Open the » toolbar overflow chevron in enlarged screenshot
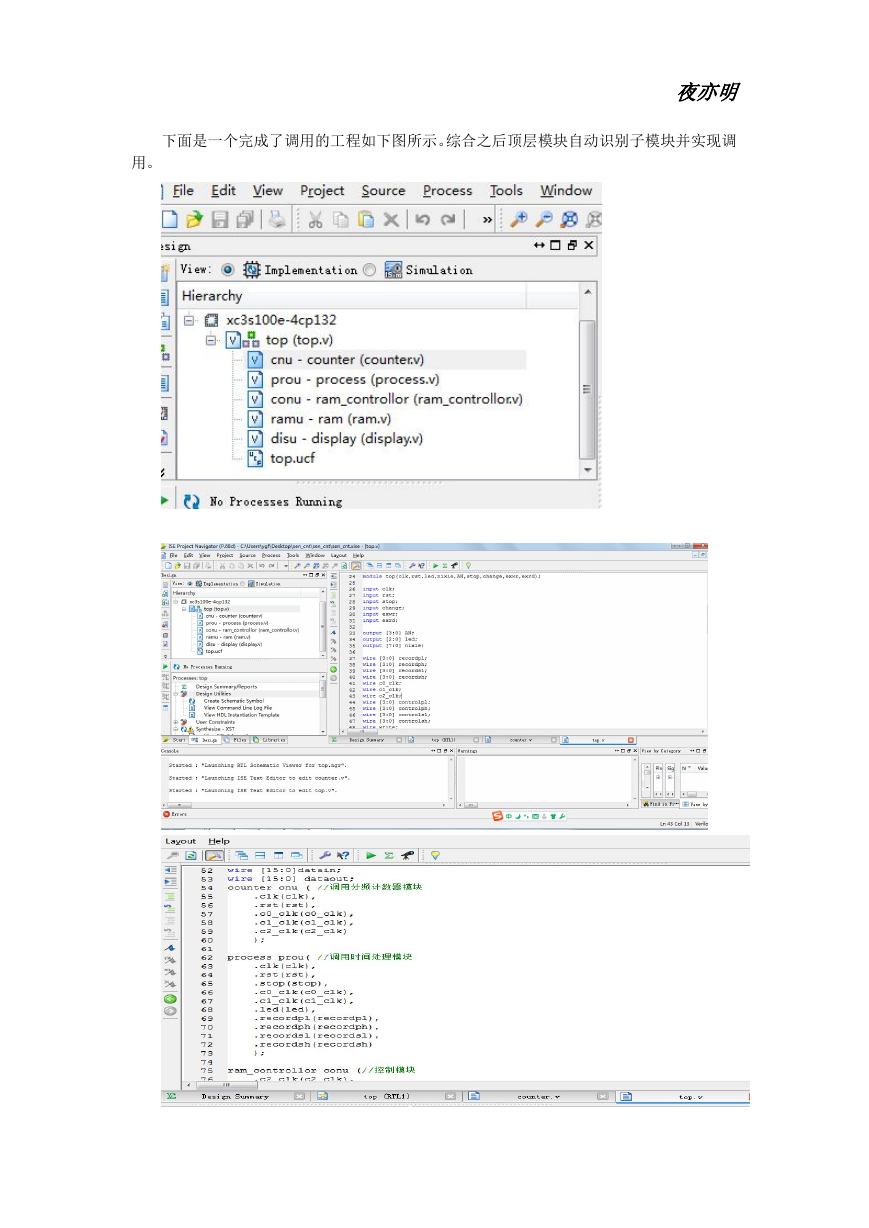Viewport: 869px width, 1228px height. (487, 220)
